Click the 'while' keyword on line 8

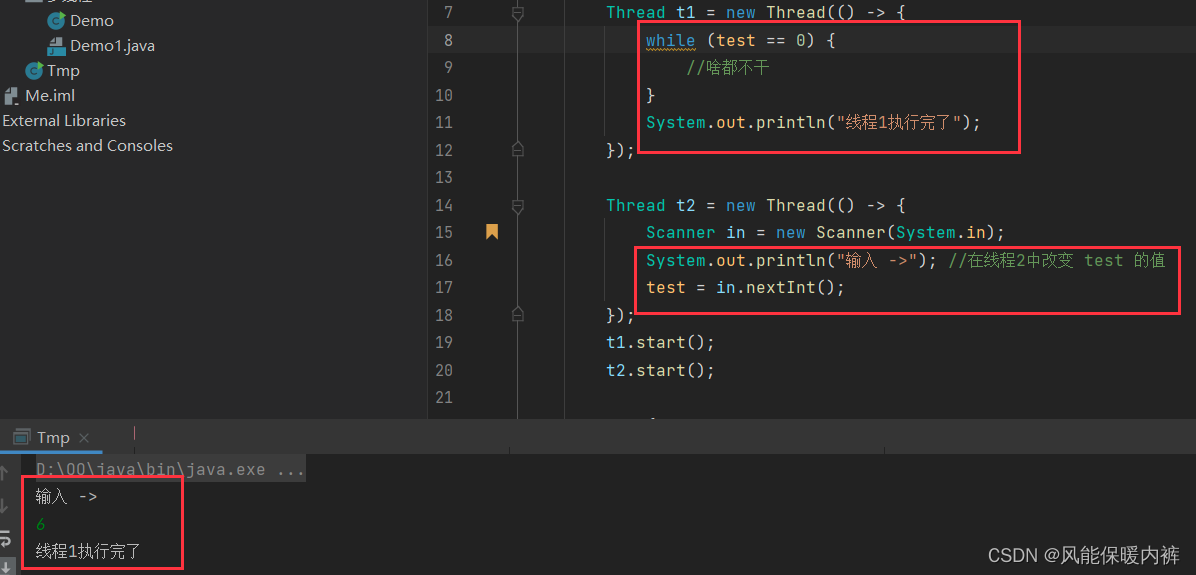click(x=670, y=40)
